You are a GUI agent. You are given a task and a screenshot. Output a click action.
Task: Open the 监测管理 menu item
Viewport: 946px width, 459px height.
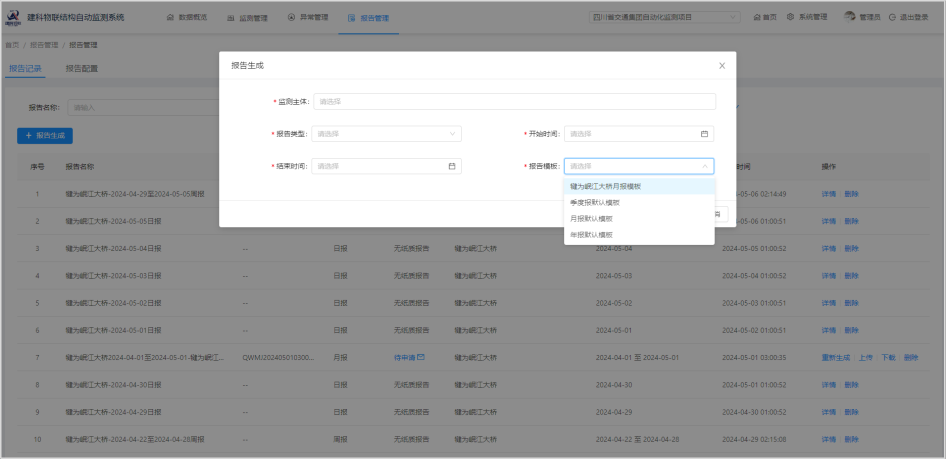click(x=247, y=18)
